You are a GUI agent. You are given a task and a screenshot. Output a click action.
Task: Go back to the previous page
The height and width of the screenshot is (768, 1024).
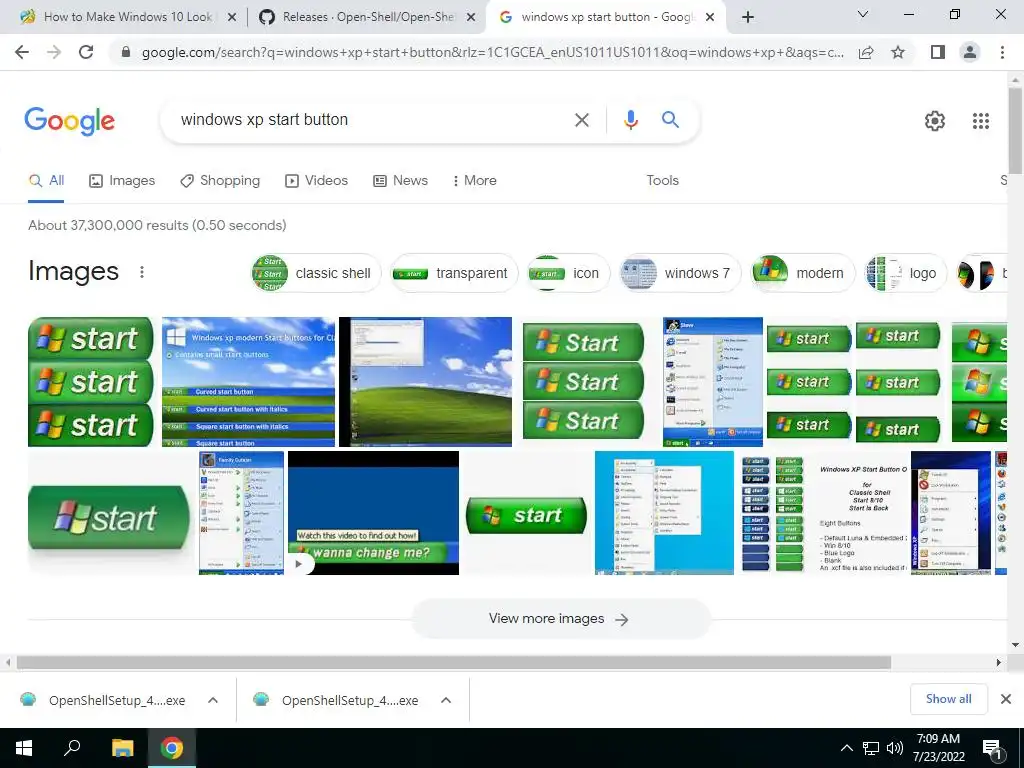point(22,52)
